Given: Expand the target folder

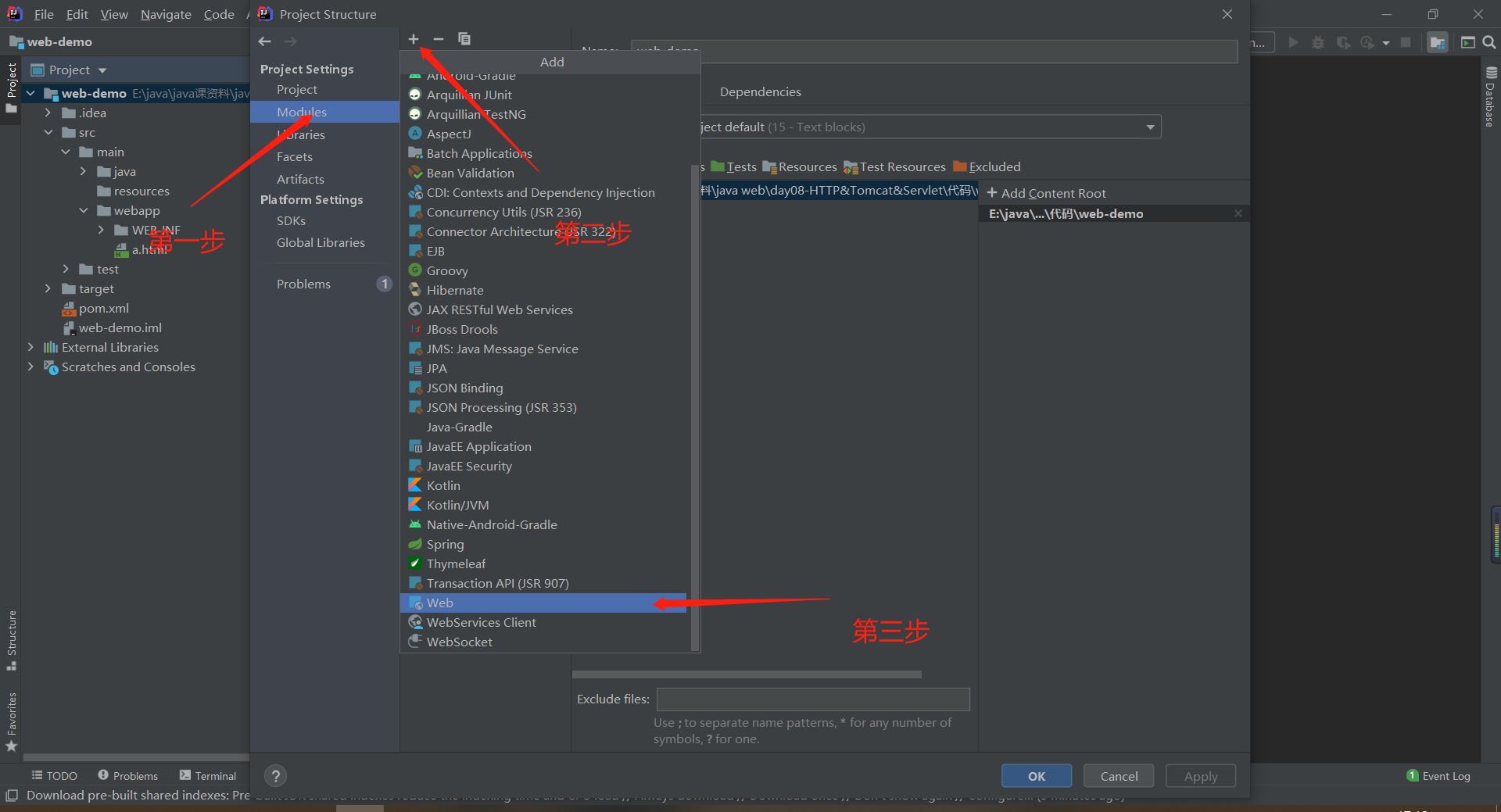Looking at the screenshot, I should [x=48, y=288].
